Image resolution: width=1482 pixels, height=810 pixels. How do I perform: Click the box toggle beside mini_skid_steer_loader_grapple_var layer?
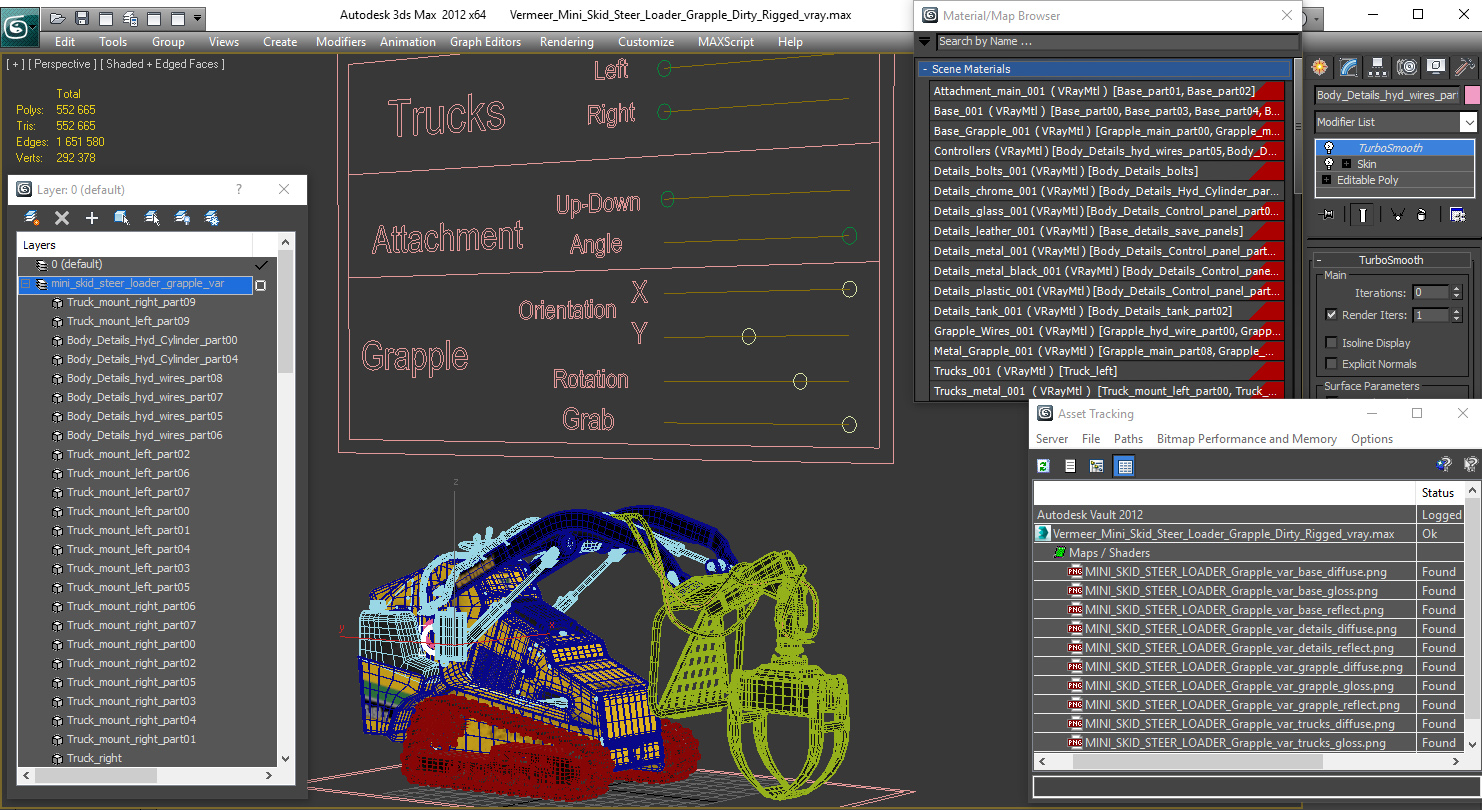pyautogui.click(x=261, y=285)
